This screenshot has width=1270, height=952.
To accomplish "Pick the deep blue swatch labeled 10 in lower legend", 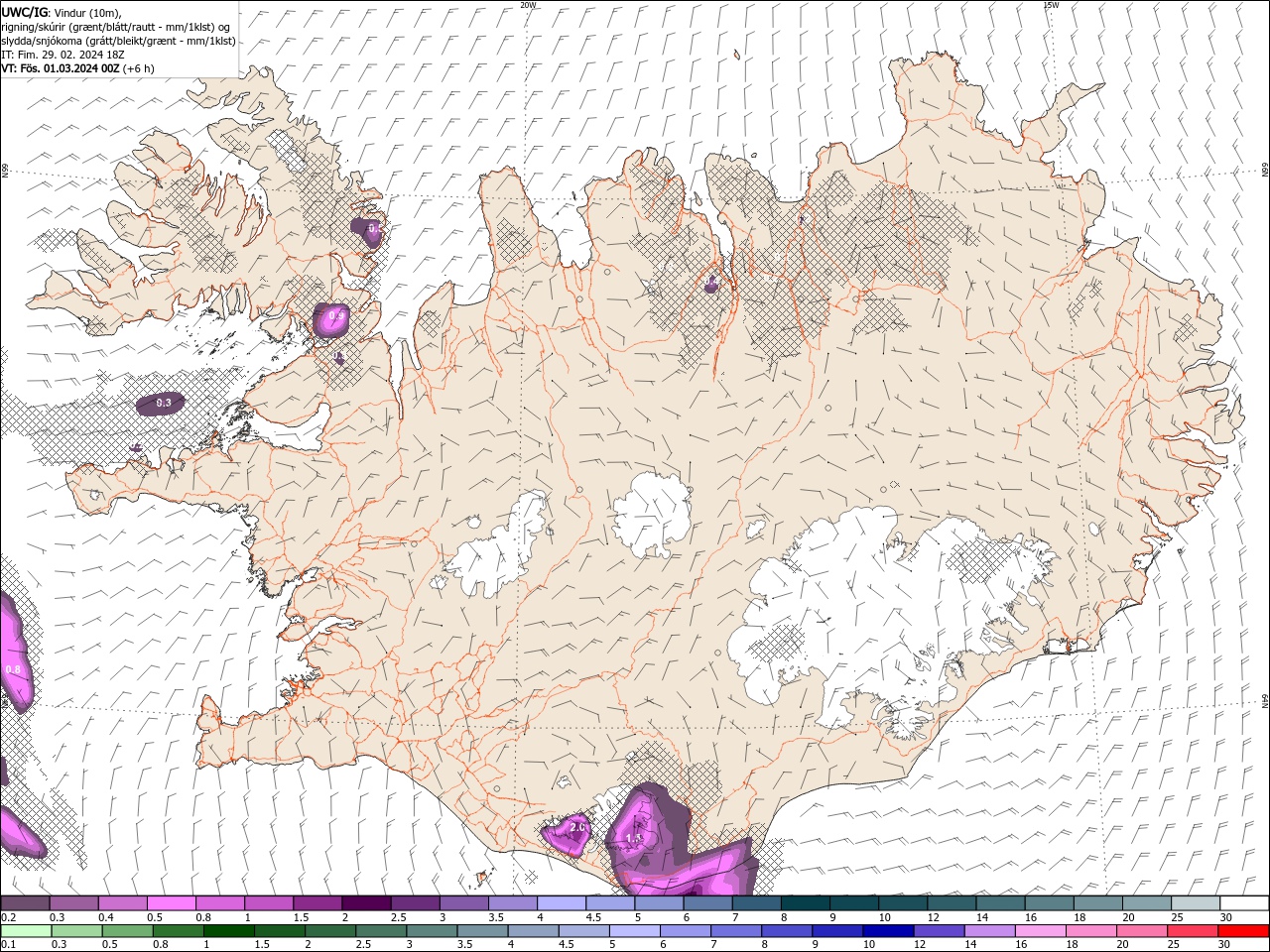I will (888, 931).
